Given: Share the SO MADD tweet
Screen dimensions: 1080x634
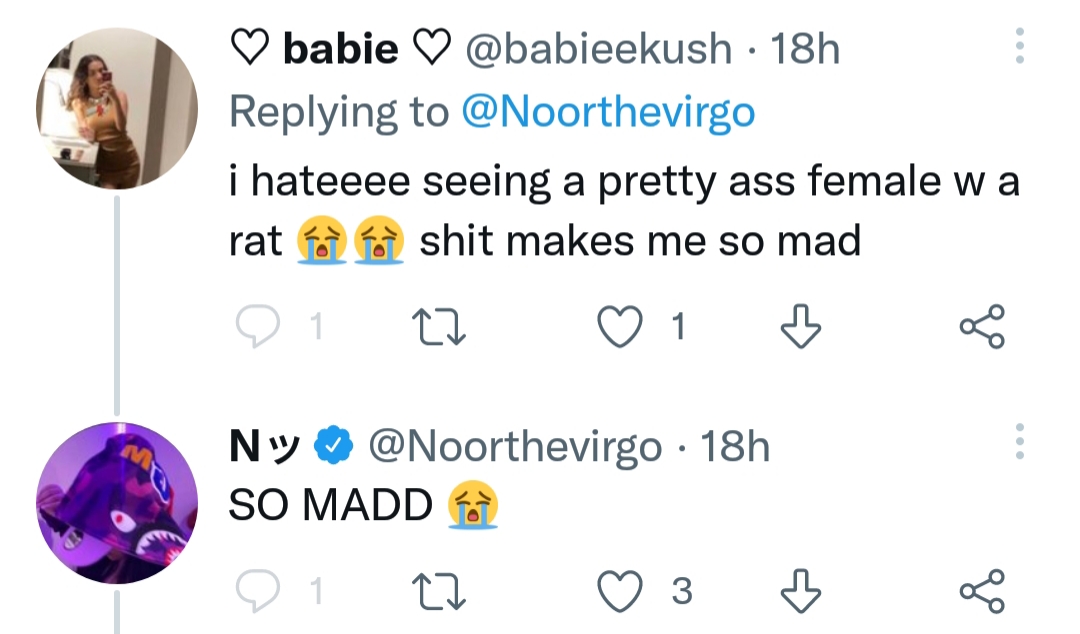Looking at the screenshot, I should click(983, 591).
